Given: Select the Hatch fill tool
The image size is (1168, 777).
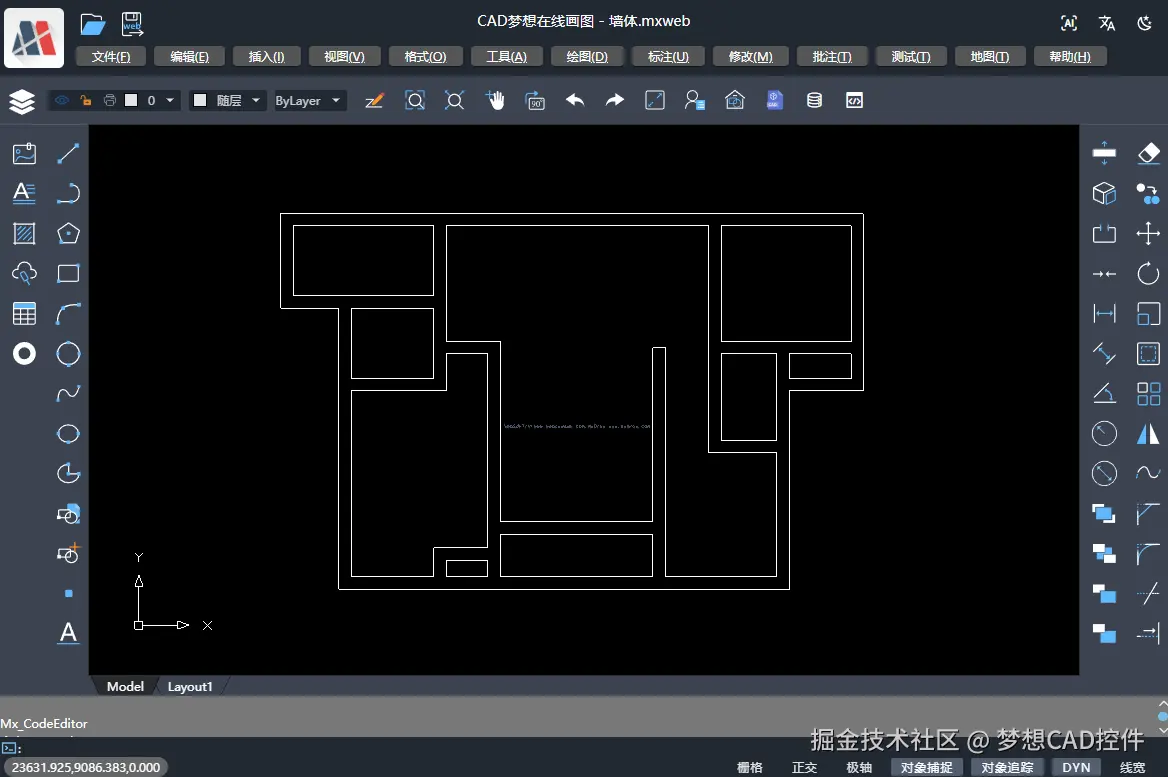Looking at the screenshot, I should pos(24,233).
